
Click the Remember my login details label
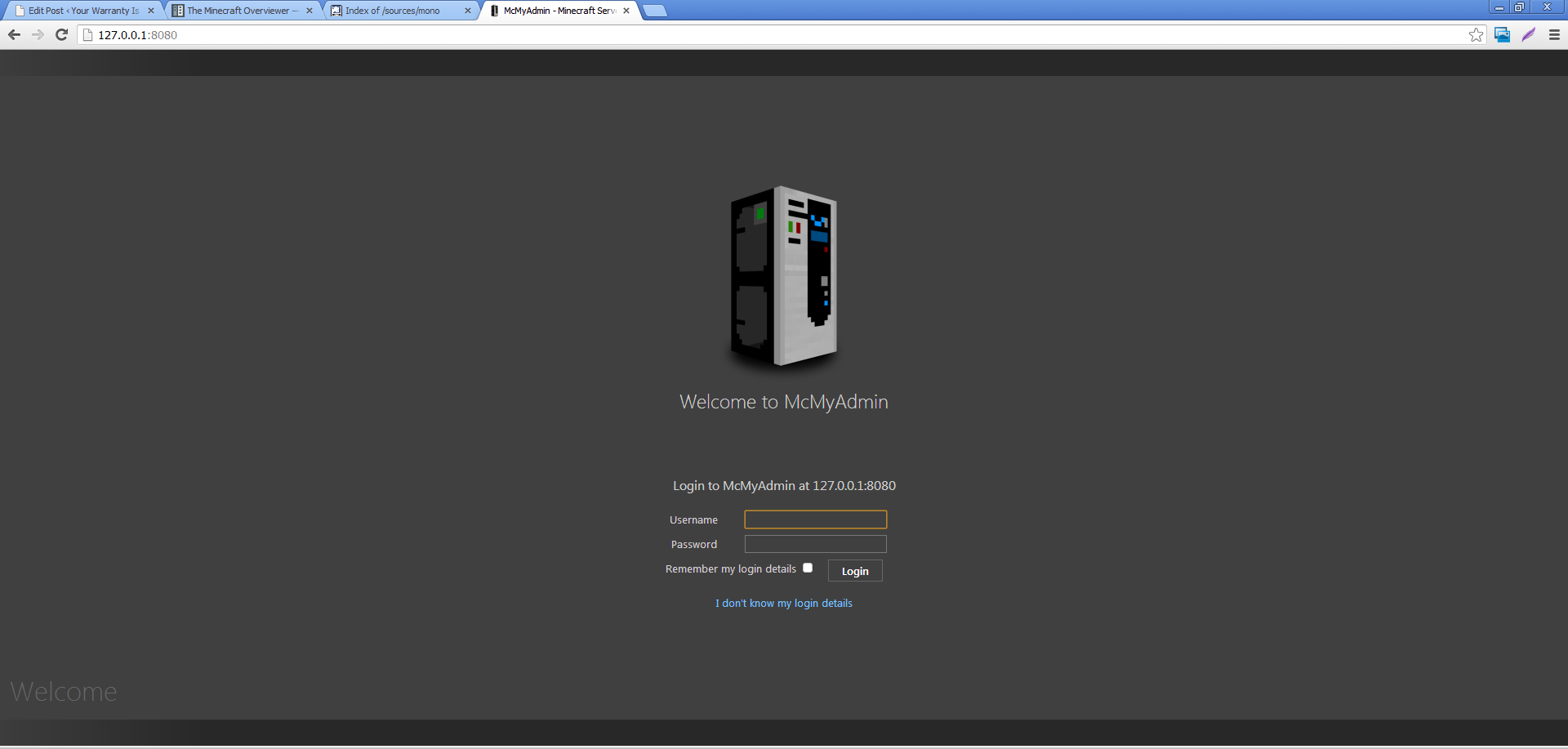point(731,568)
